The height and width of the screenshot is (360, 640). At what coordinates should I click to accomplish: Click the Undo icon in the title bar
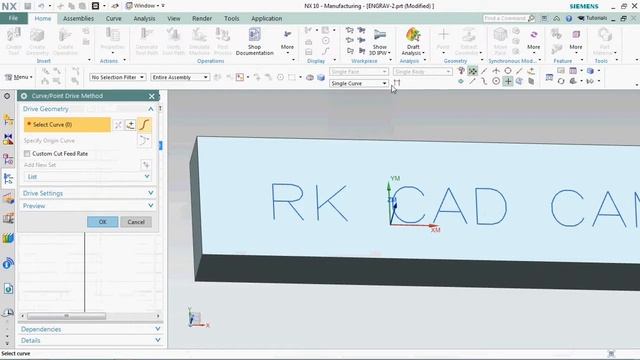pos(41,6)
